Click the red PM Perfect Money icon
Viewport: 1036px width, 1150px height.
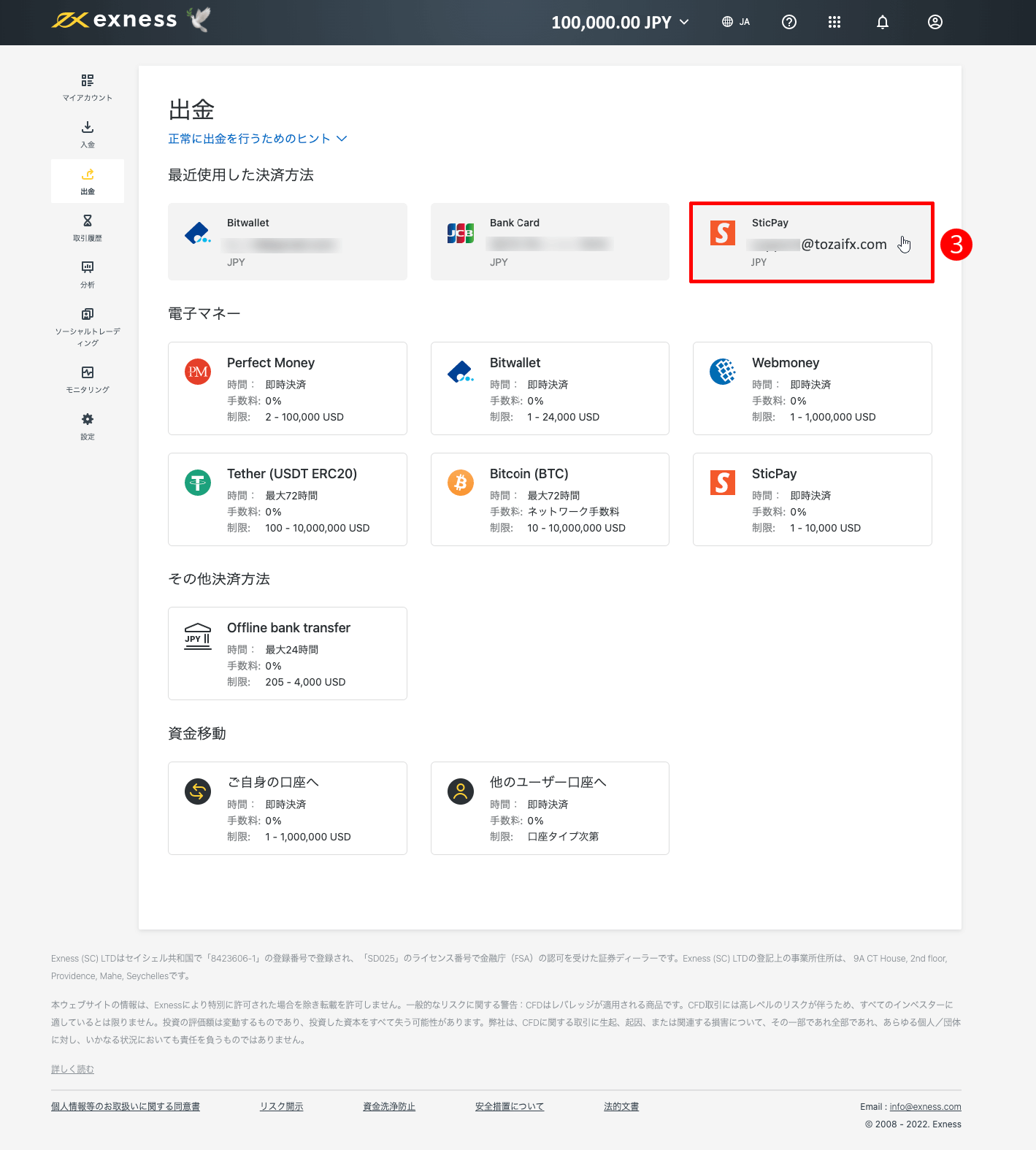click(x=198, y=372)
